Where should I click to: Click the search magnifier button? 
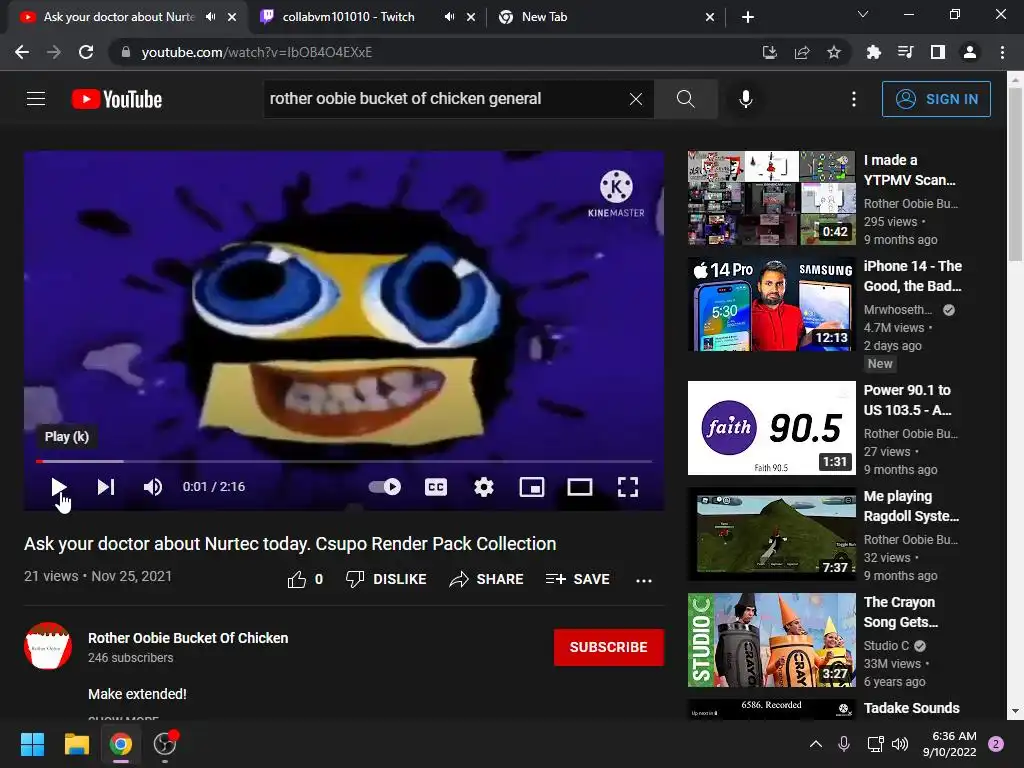686,99
